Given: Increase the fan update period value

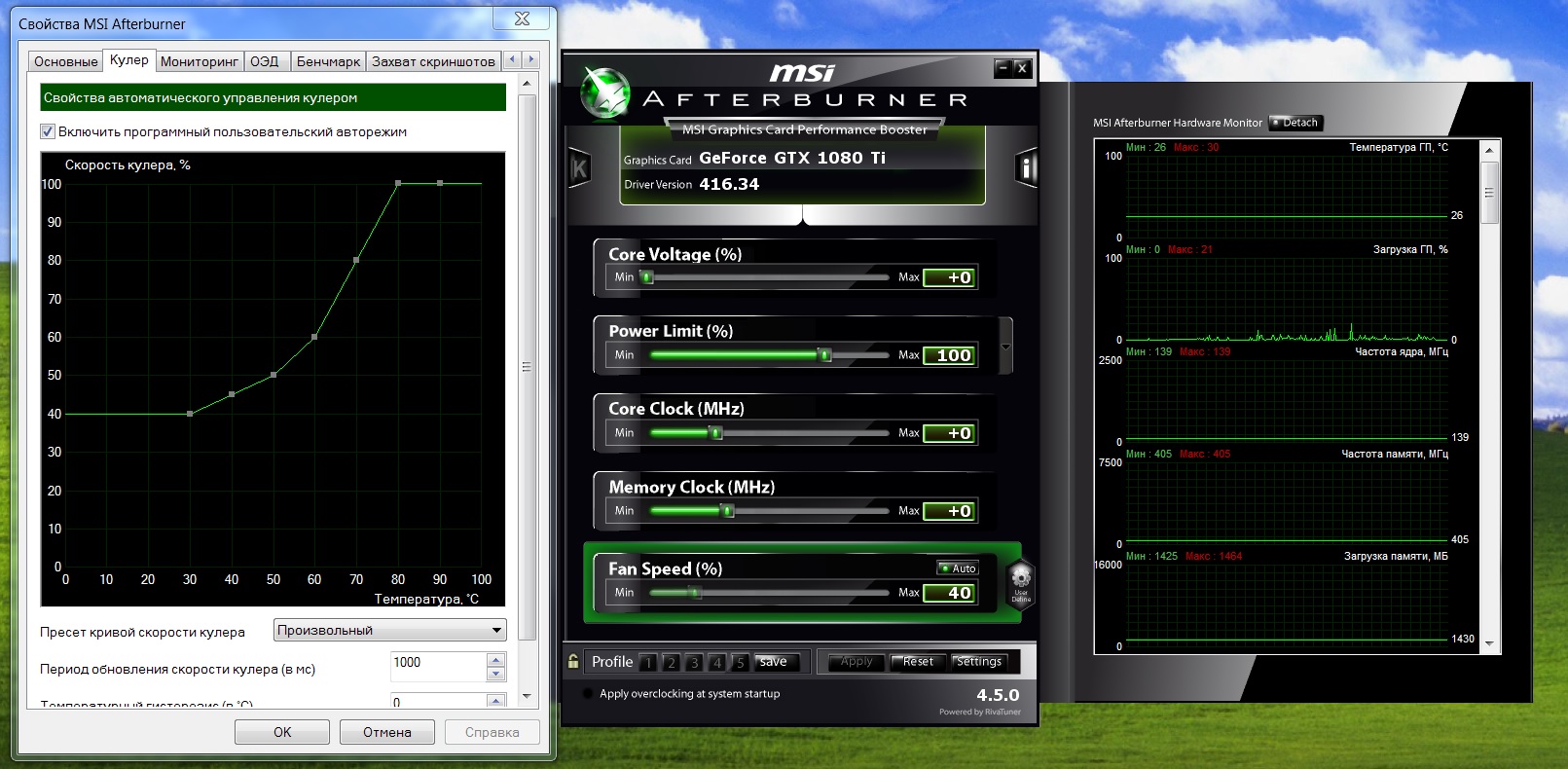Looking at the screenshot, I should click(496, 660).
